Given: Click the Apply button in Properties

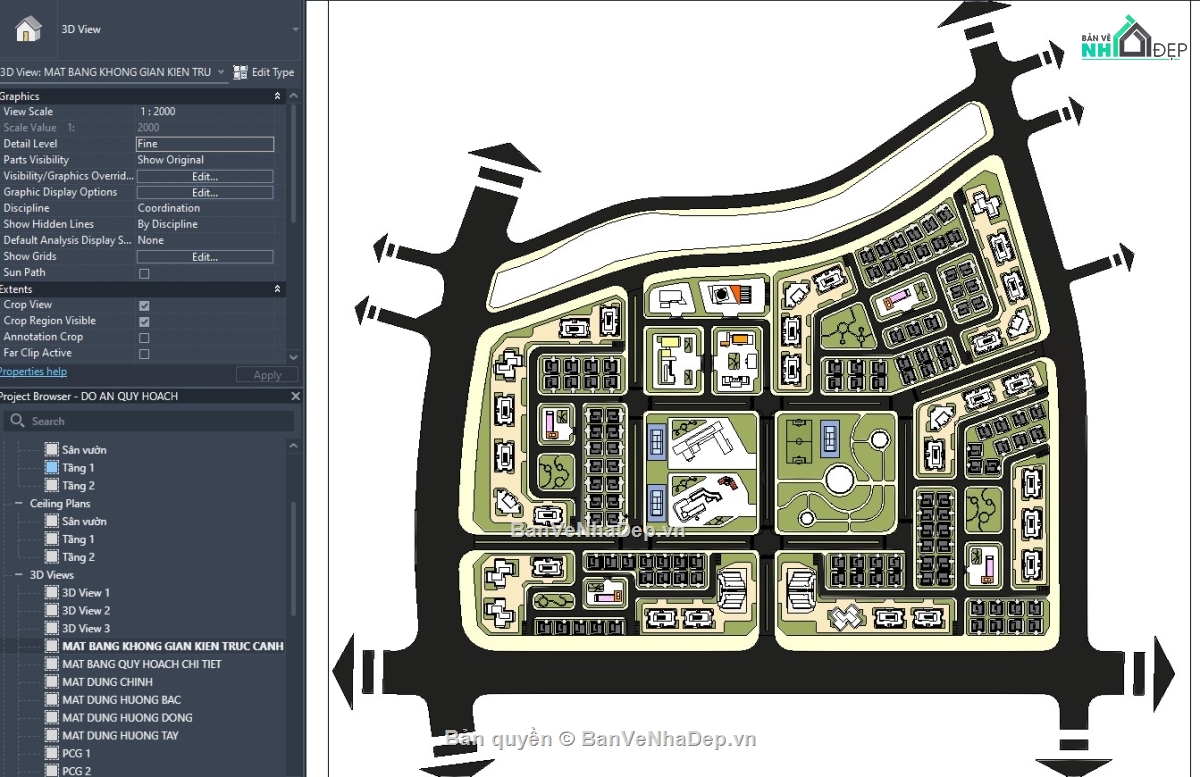Looking at the screenshot, I should point(267,375).
